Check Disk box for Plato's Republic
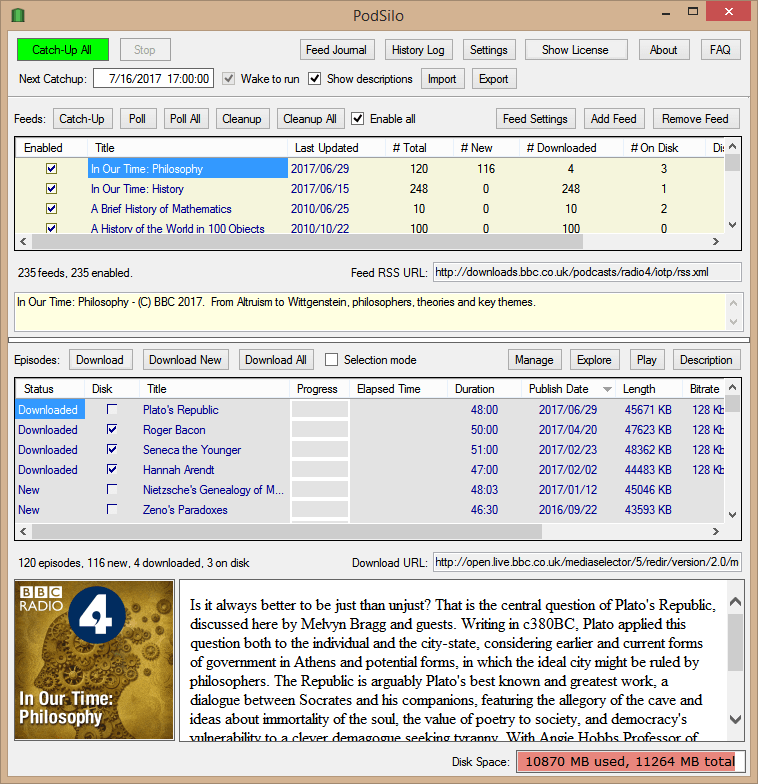 point(112,410)
